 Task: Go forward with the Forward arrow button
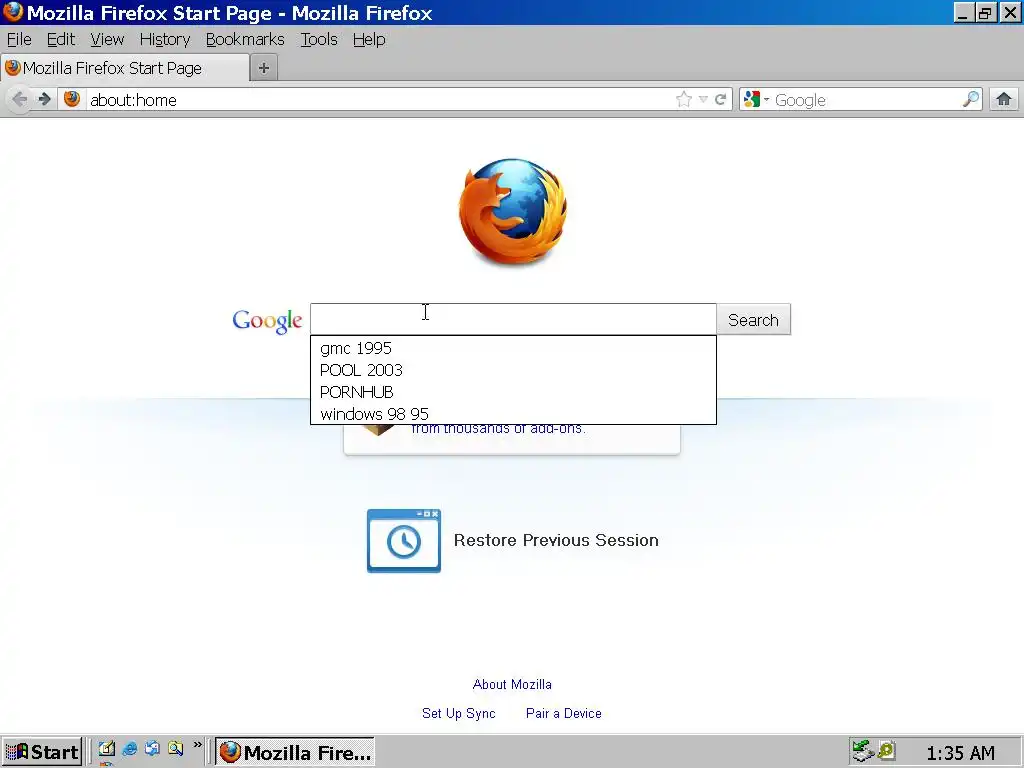[x=44, y=99]
